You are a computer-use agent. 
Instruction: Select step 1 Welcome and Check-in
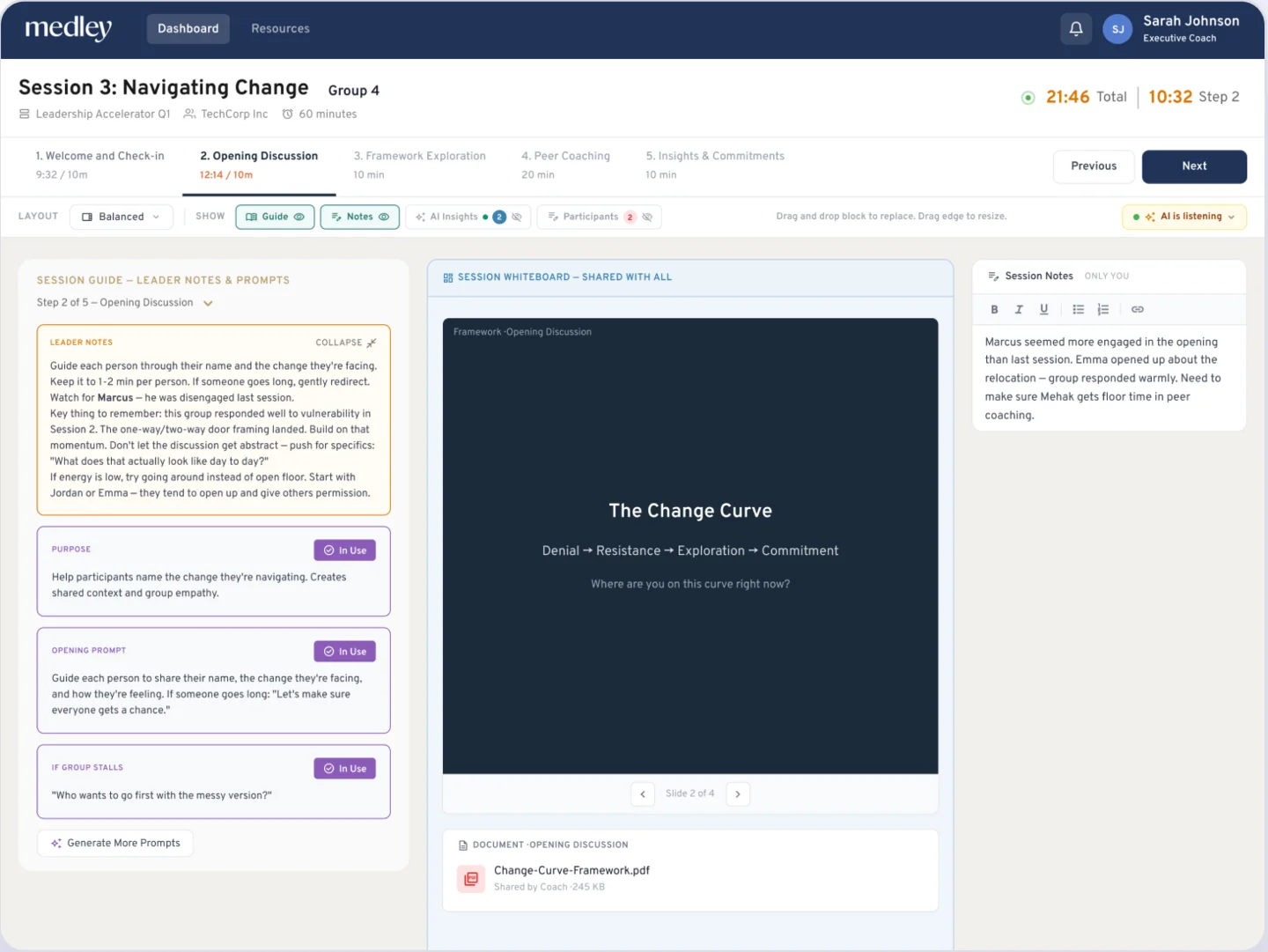pyautogui.click(x=100, y=165)
